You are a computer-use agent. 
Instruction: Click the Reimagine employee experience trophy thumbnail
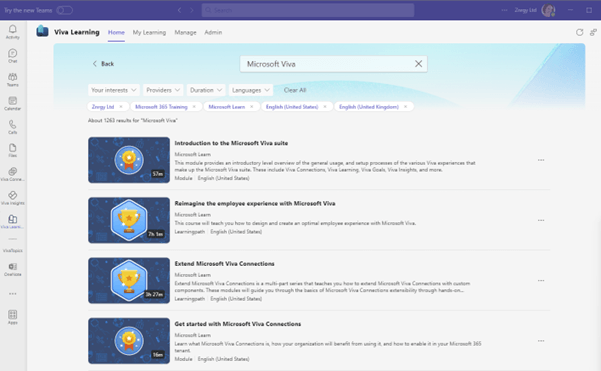[x=129, y=220]
